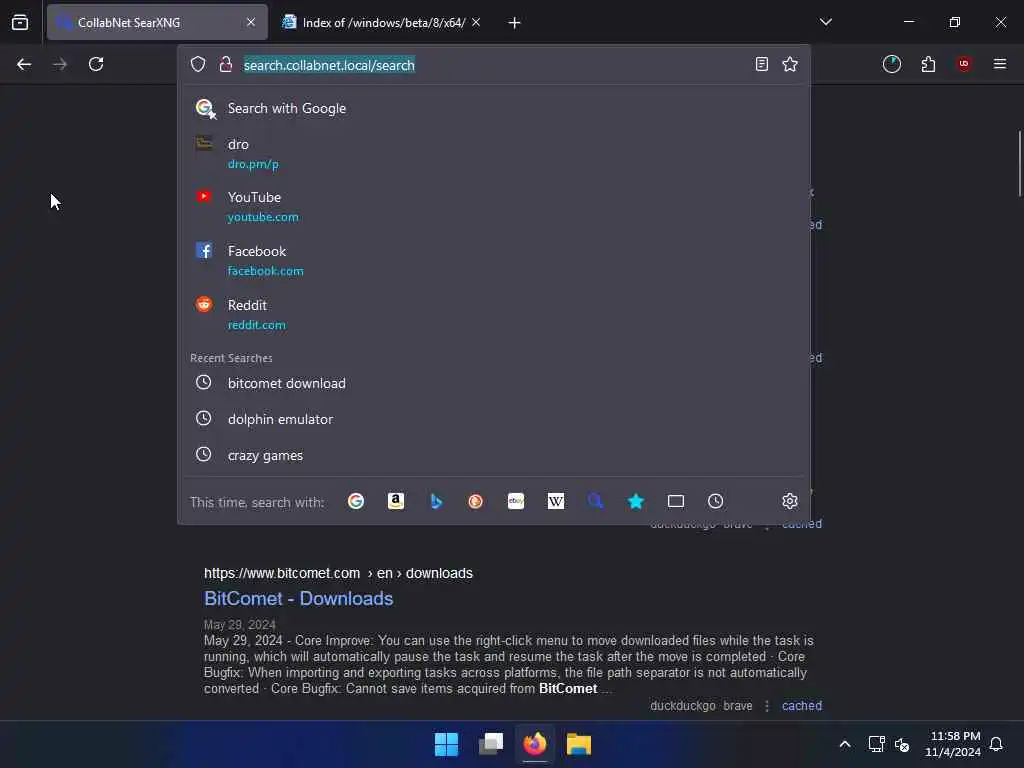The height and width of the screenshot is (768, 1024).
Task: Open Firefox View icon in tab bar
Action: (x=20, y=22)
